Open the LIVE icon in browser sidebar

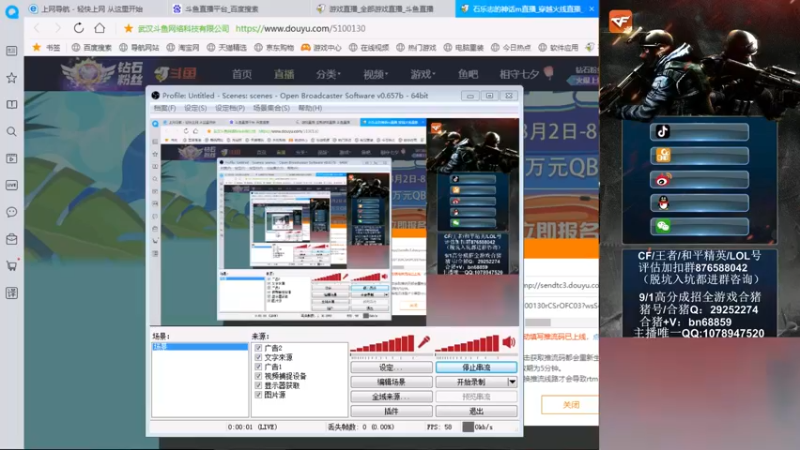[x=12, y=185]
